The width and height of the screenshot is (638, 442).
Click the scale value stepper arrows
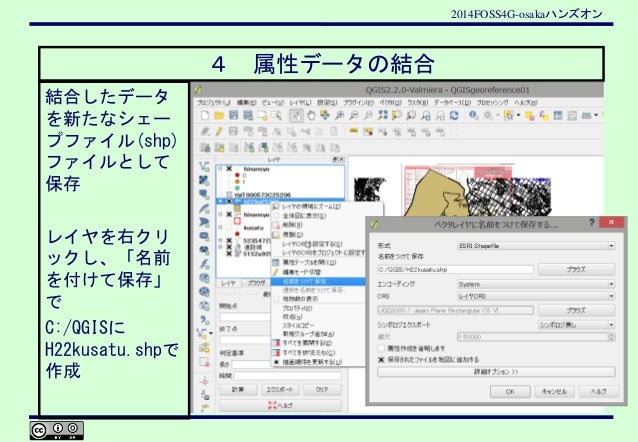tap(611, 337)
